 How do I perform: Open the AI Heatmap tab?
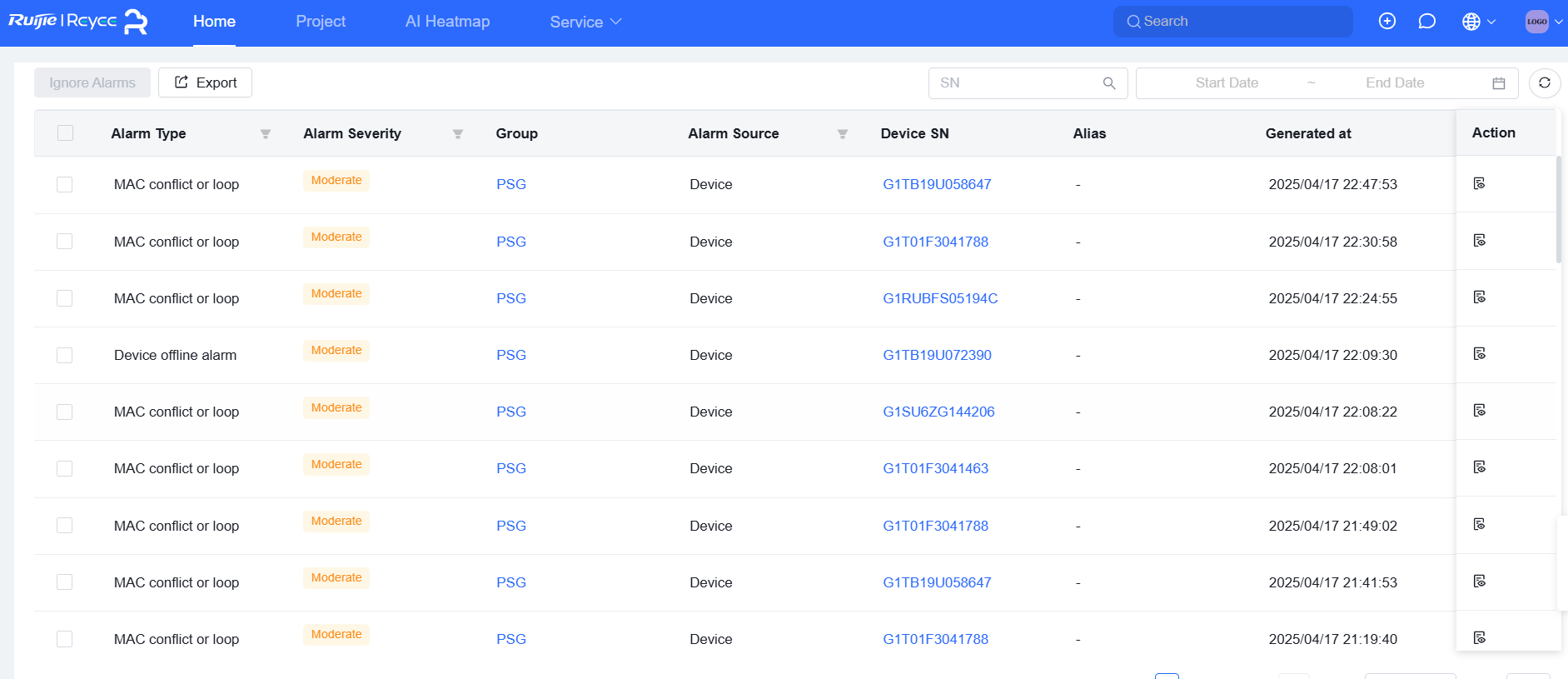tap(447, 22)
